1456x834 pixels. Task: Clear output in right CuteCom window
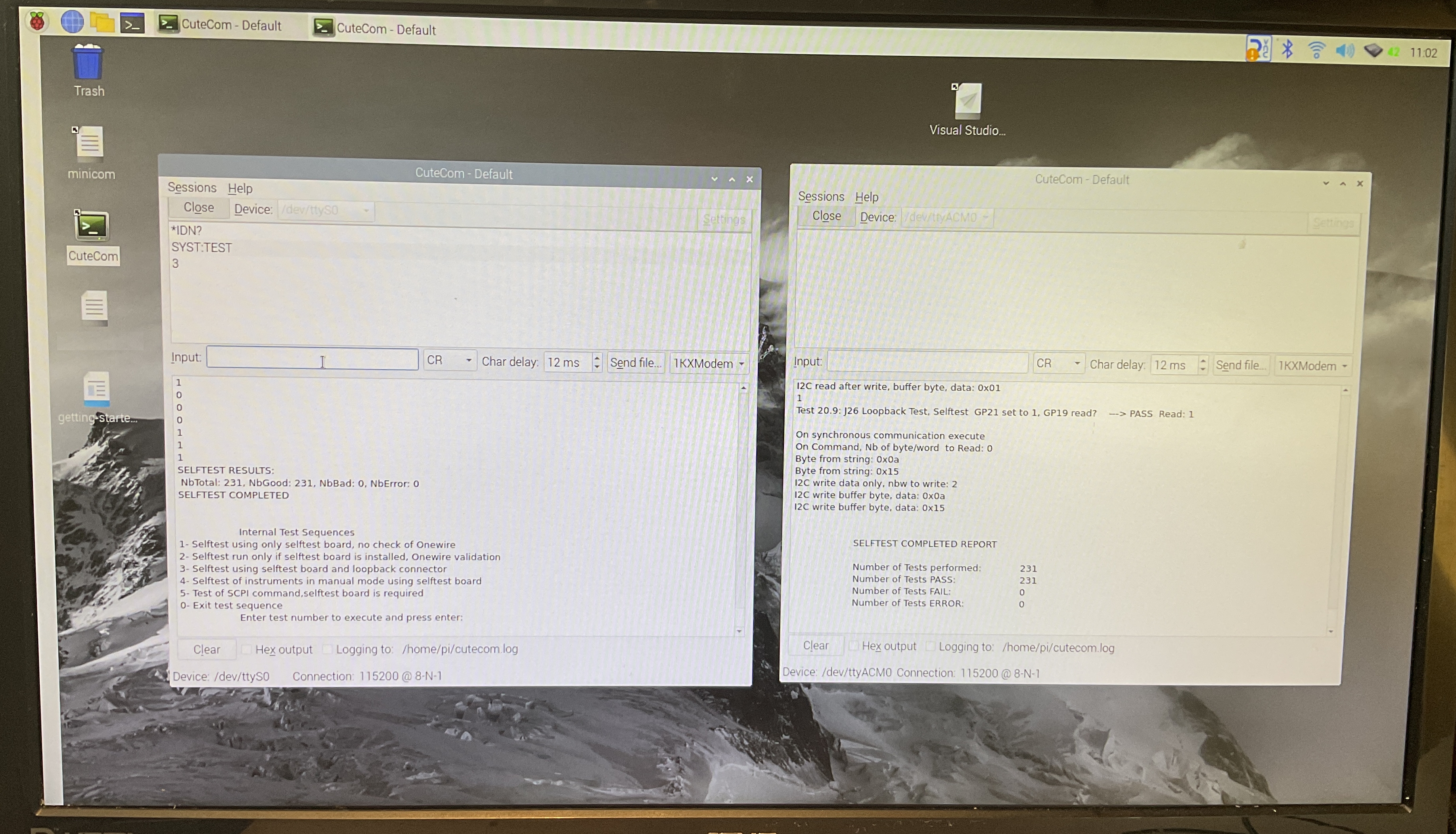tap(815, 646)
